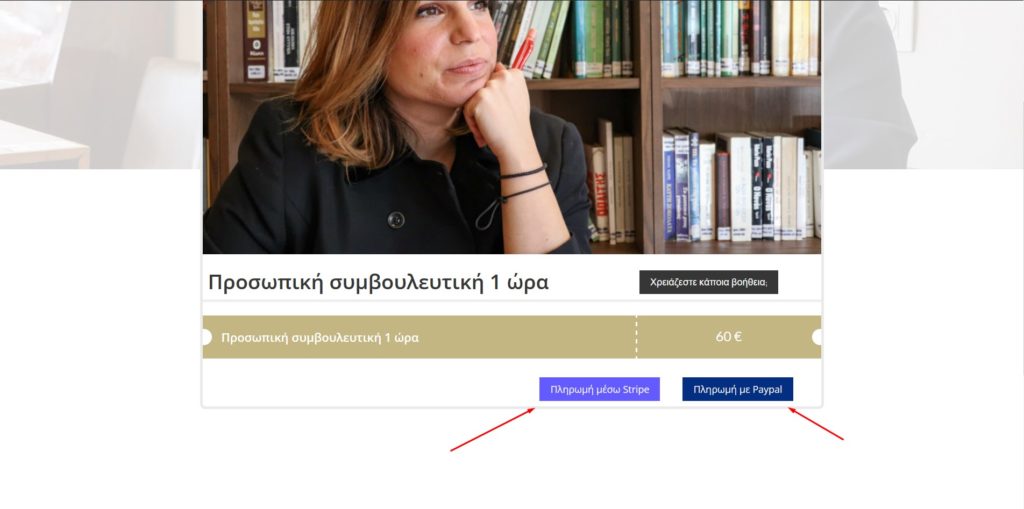Viewport: 1024px width, 509px height.
Task: Click the dashed divider on the gold ticket
Action: pyautogui.click(x=636, y=337)
